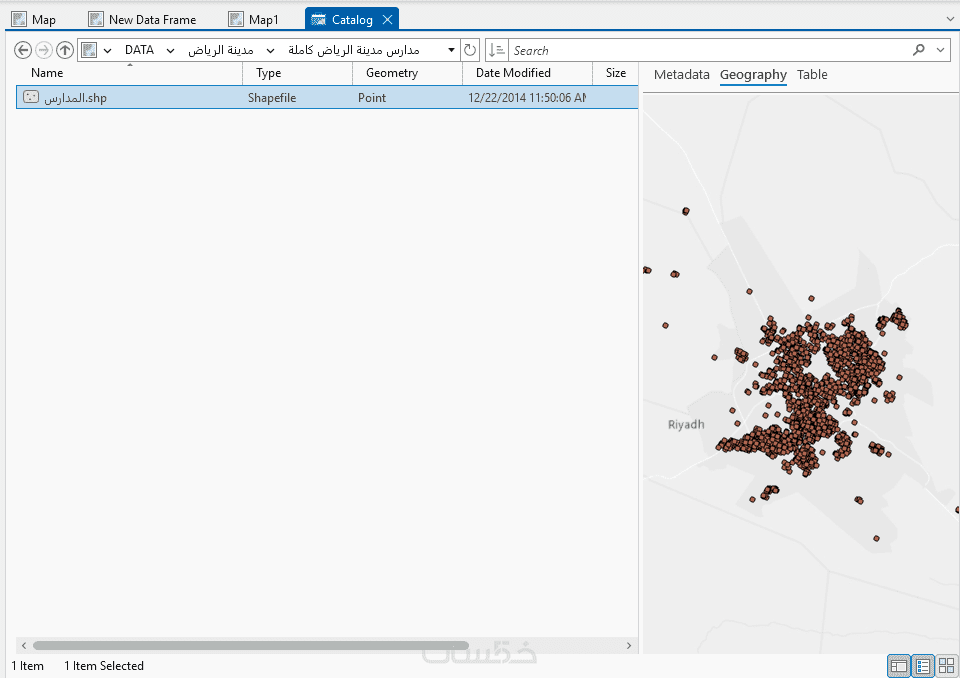Click inside the Search input field
960x678 pixels.
click(710, 50)
